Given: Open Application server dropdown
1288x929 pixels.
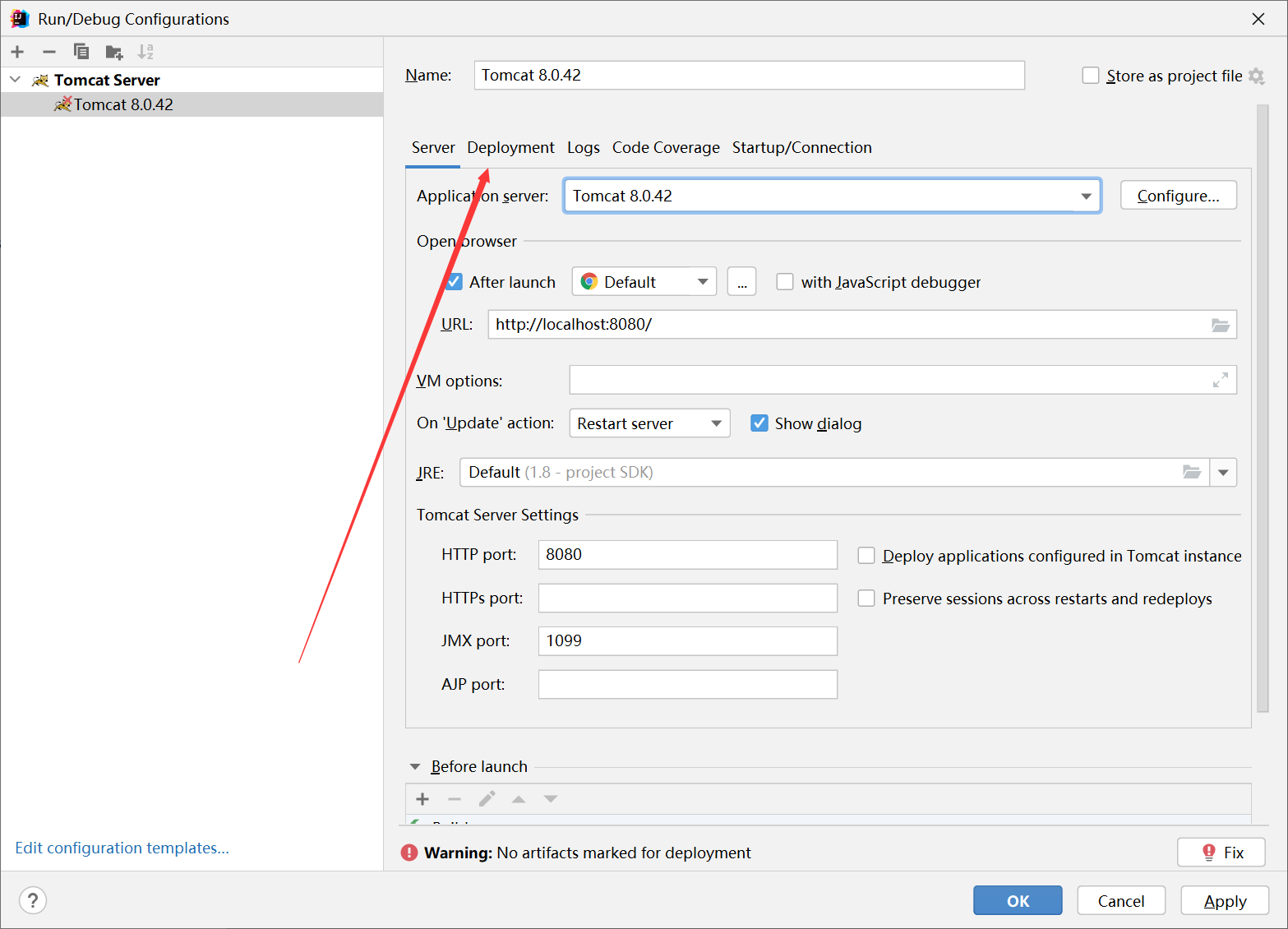Looking at the screenshot, I should pyautogui.click(x=832, y=196).
